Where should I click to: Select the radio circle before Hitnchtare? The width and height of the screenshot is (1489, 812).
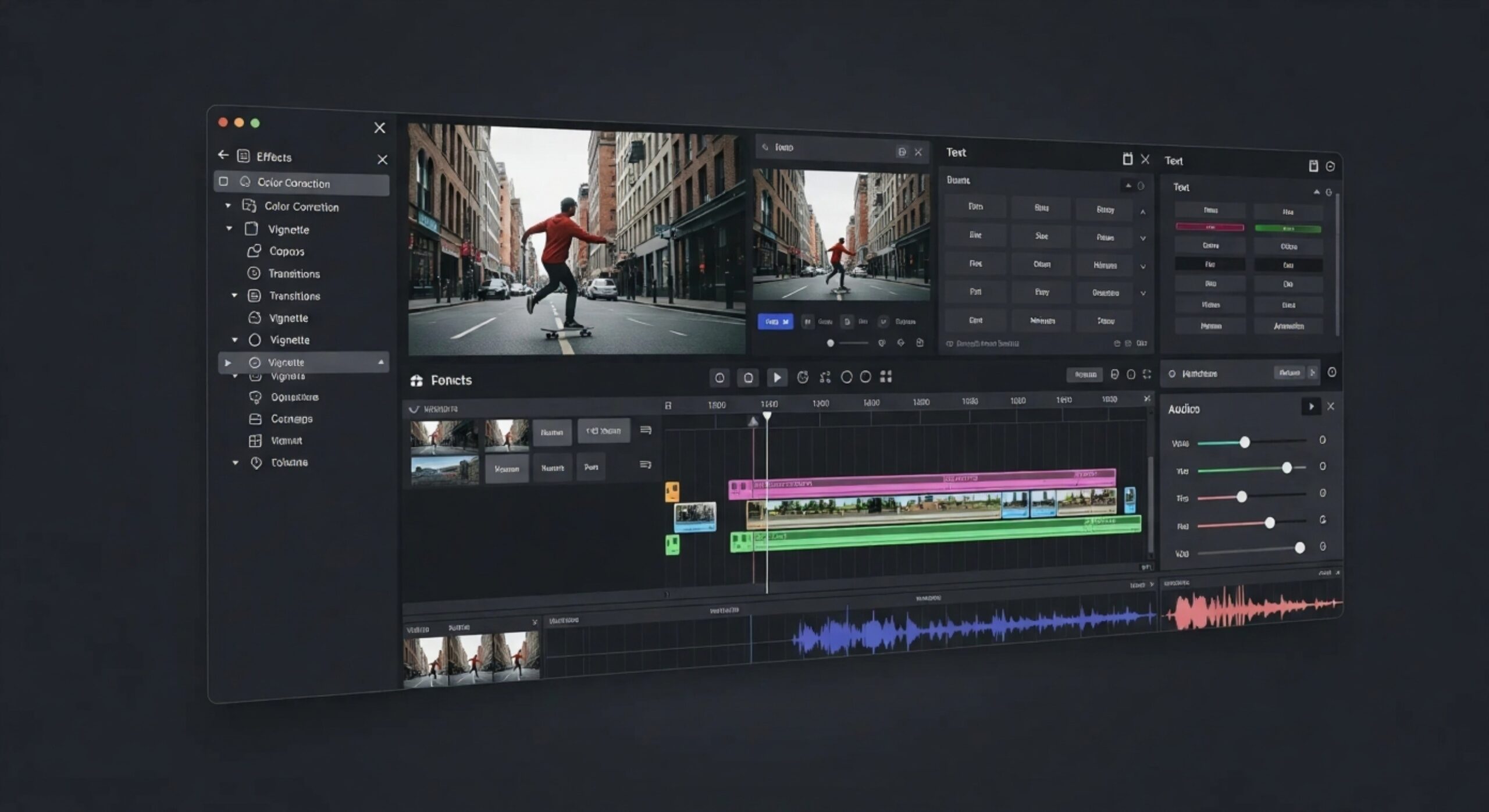[1172, 373]
